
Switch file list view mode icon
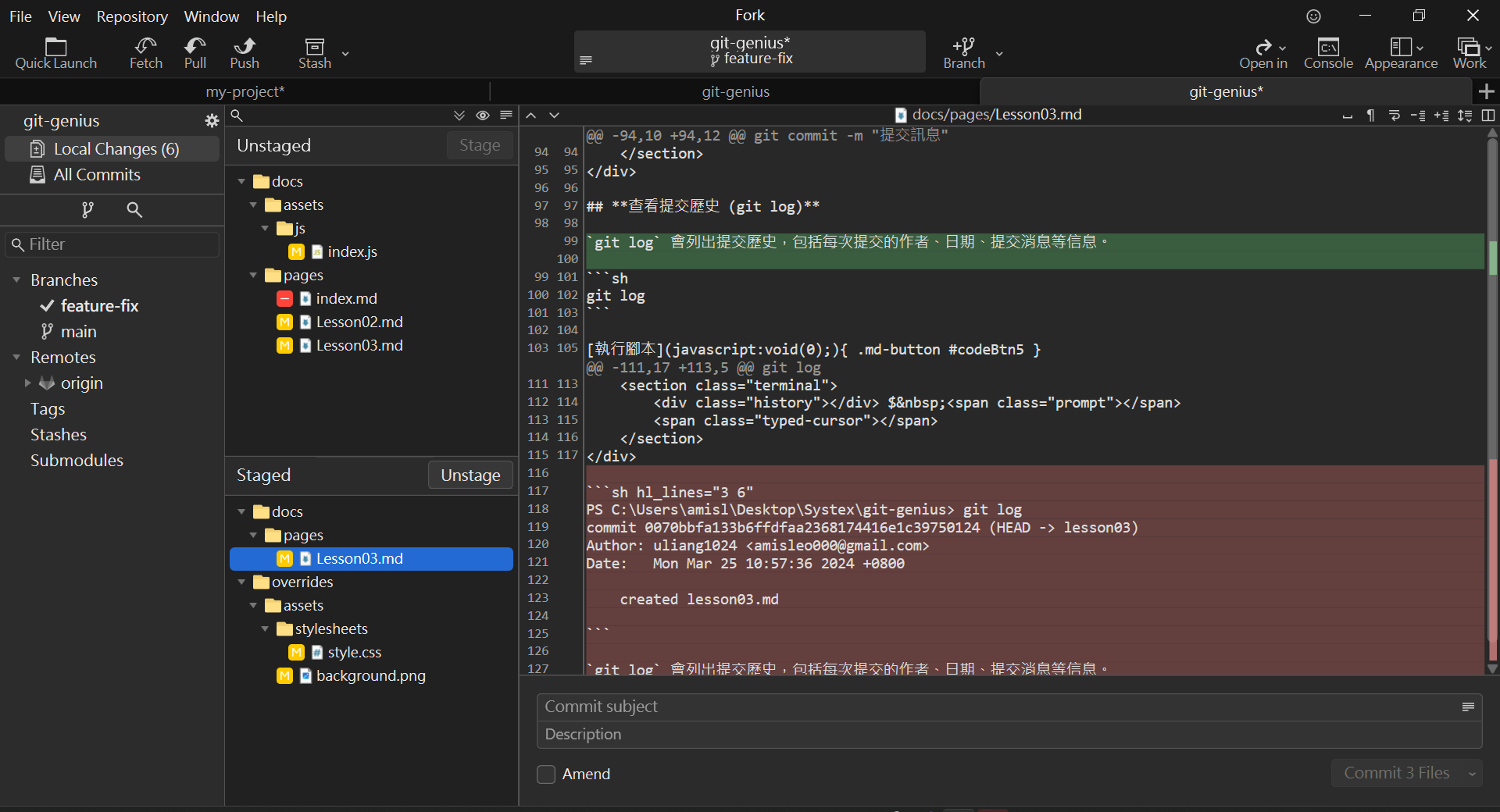(x=506, y=116)
